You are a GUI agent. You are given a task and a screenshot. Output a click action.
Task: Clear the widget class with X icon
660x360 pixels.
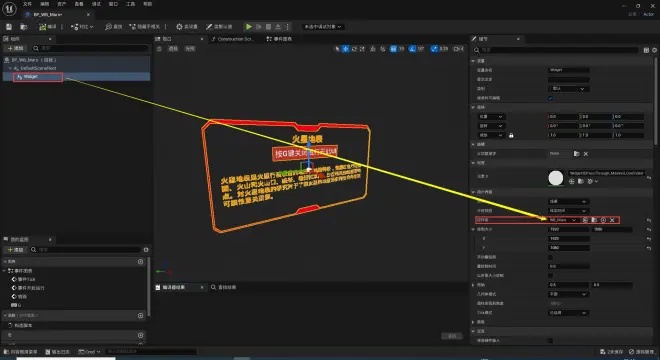612,220
